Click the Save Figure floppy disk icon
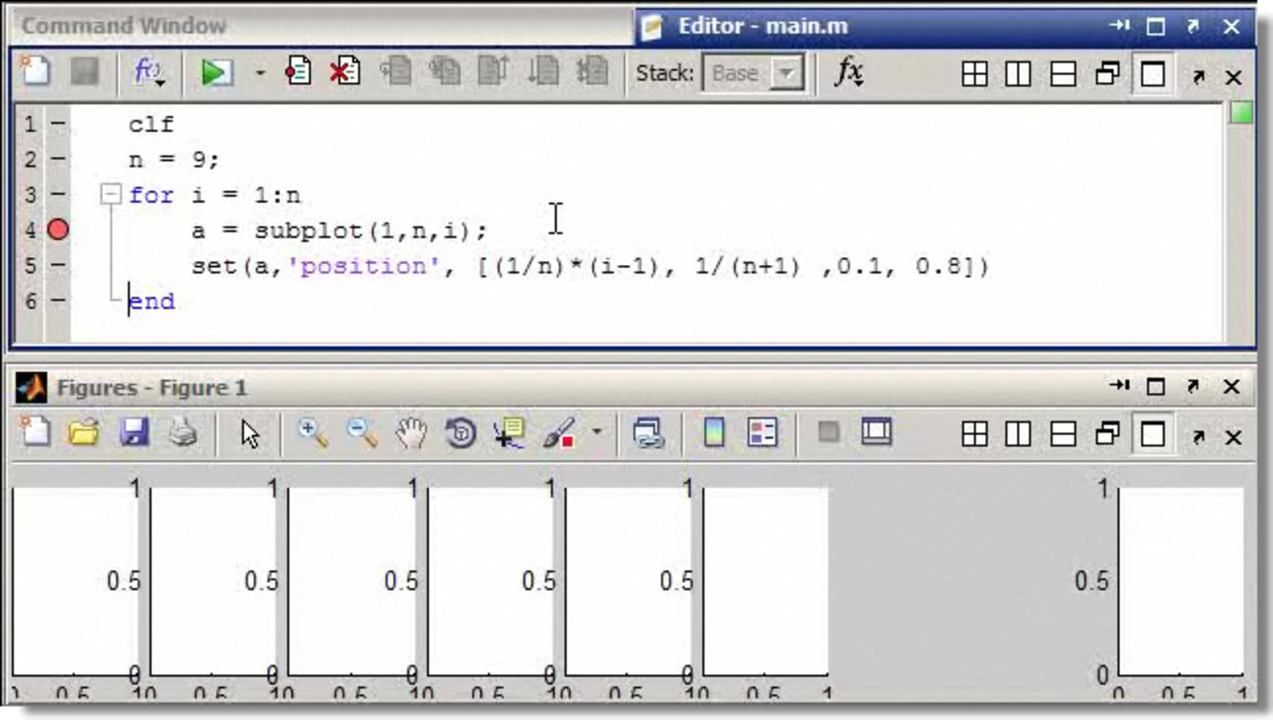 134,433
